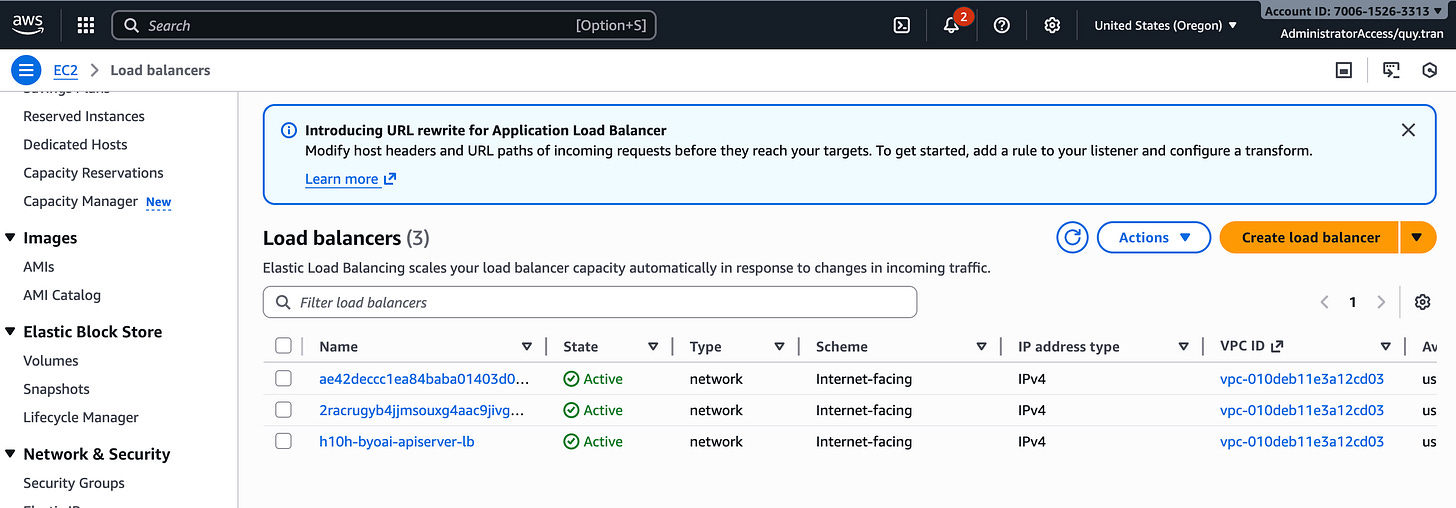Open Snapshots in sidebar
The width and height of the screenshot is (1456, 508).
click(x=56, y=389)
